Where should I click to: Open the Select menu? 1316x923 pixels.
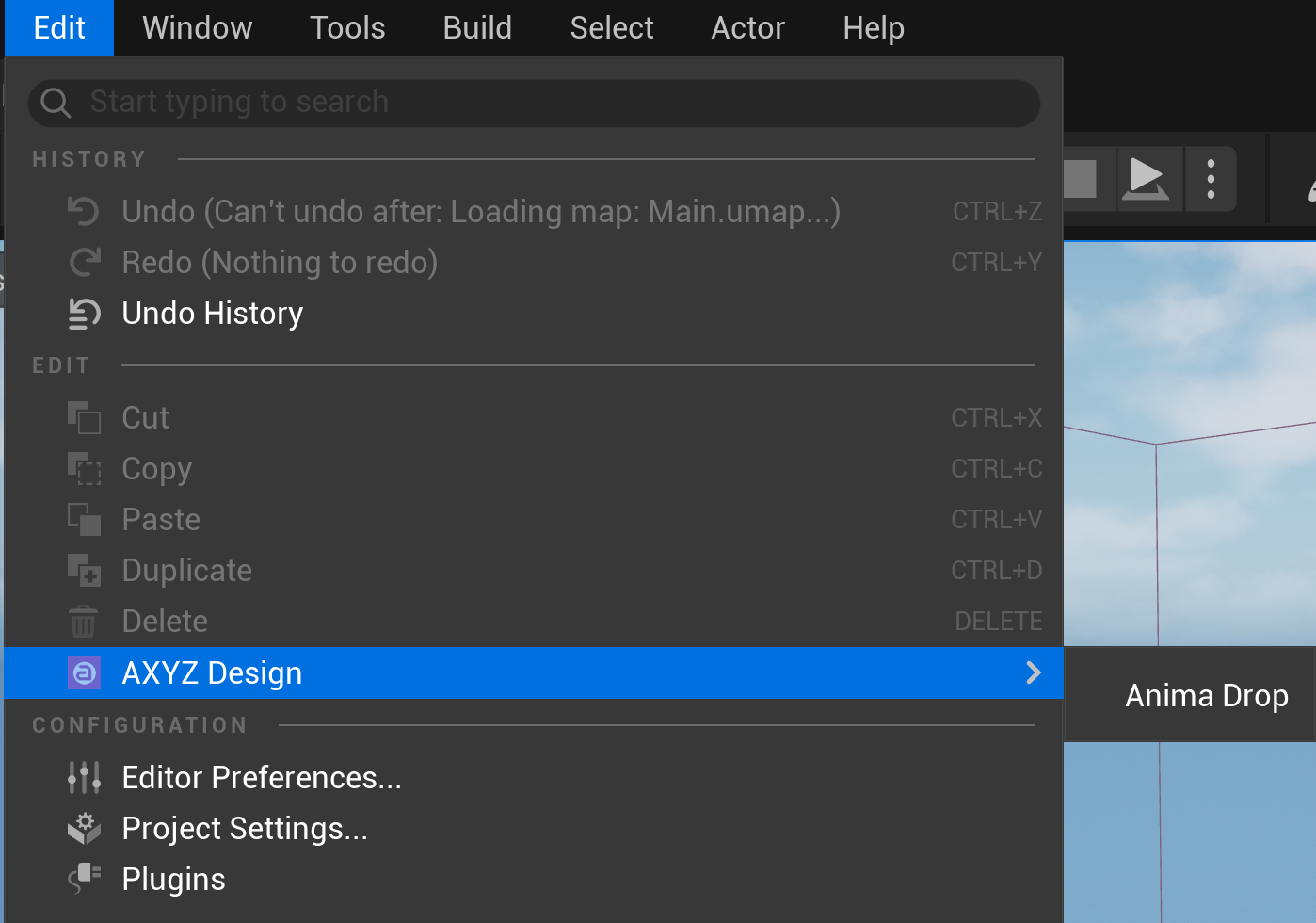coord(612,28)
